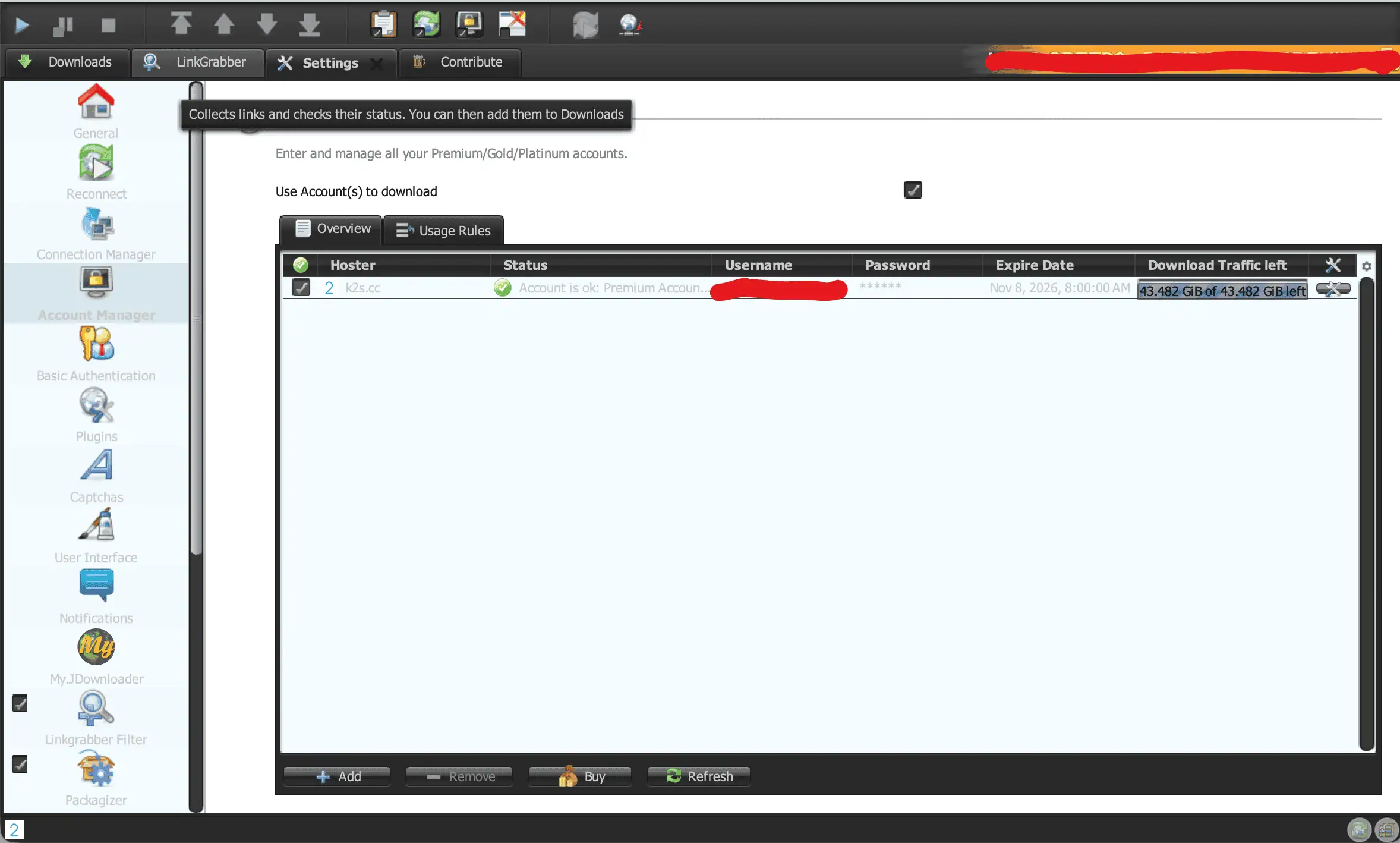Open Captchas settings section
Viewport: 1400px width, 843px height.
pos(96,476)
